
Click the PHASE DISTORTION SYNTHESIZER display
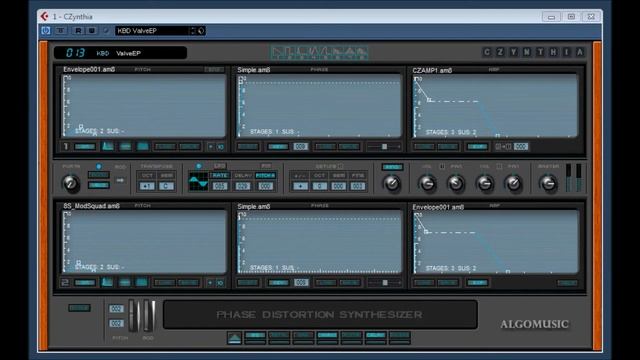point(320,315)
